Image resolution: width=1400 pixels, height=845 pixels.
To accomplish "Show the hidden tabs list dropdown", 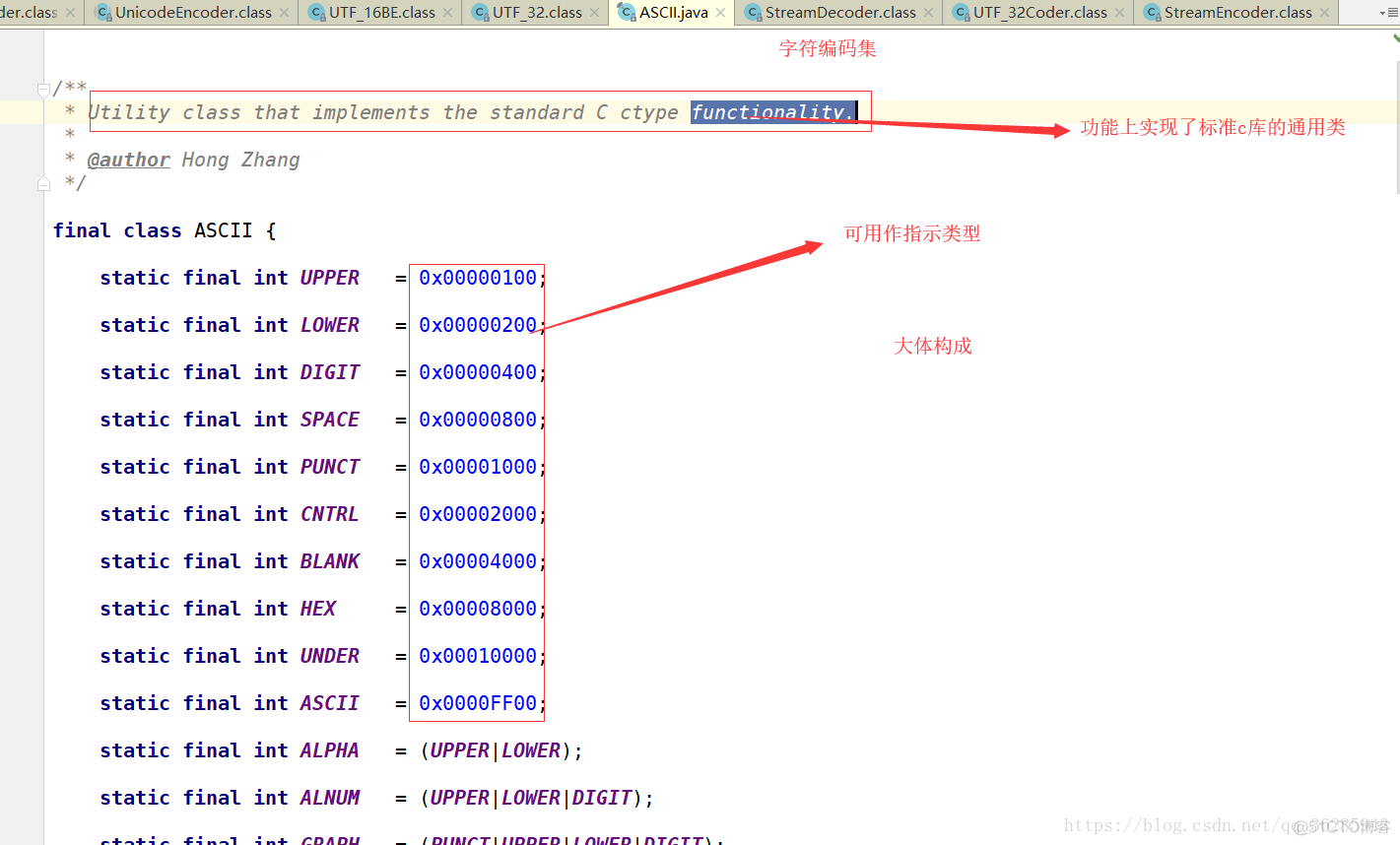I will coord(1388,13).
